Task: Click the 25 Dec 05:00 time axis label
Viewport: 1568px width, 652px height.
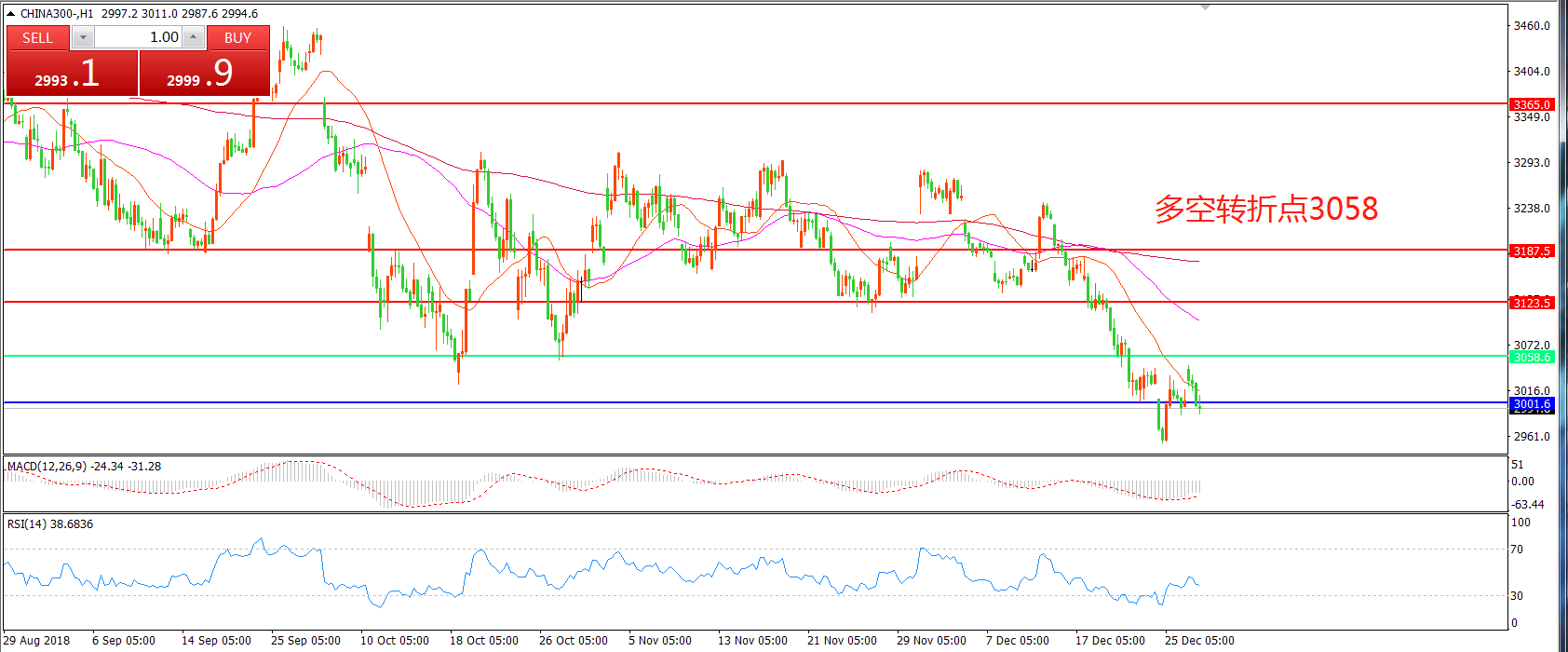Action: pos(1199,641)
